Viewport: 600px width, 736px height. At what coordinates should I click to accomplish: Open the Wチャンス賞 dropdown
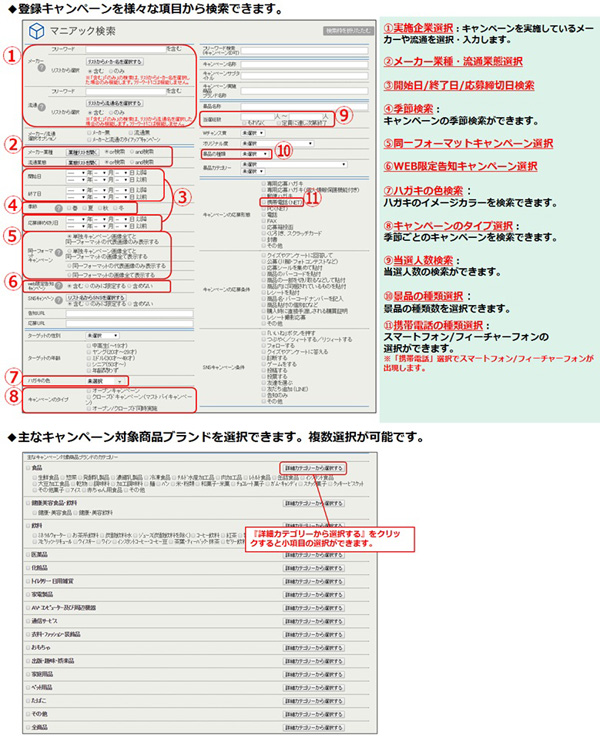(253, 133)
